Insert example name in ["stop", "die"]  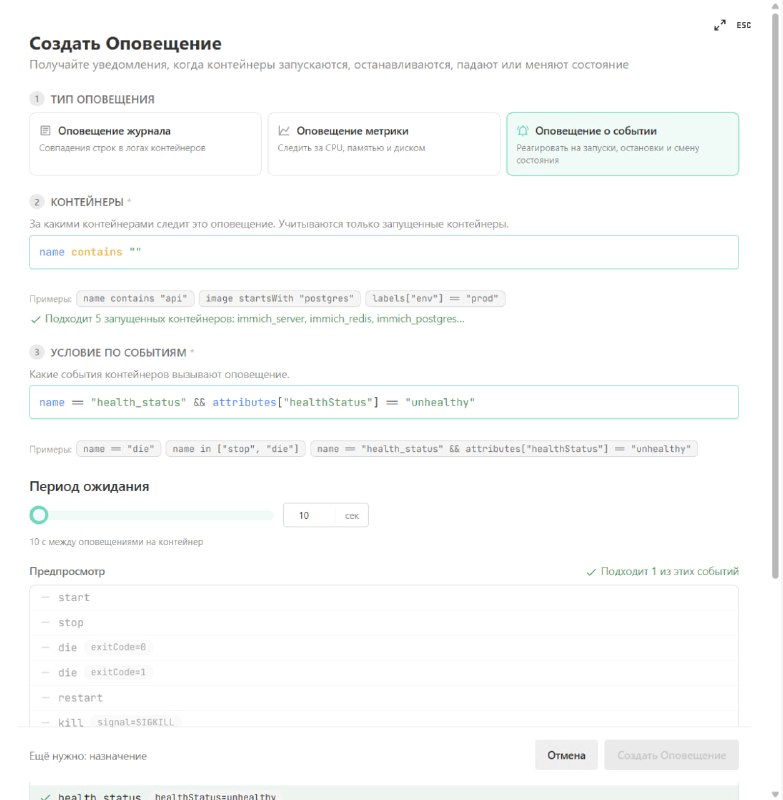tap(235, 449)
